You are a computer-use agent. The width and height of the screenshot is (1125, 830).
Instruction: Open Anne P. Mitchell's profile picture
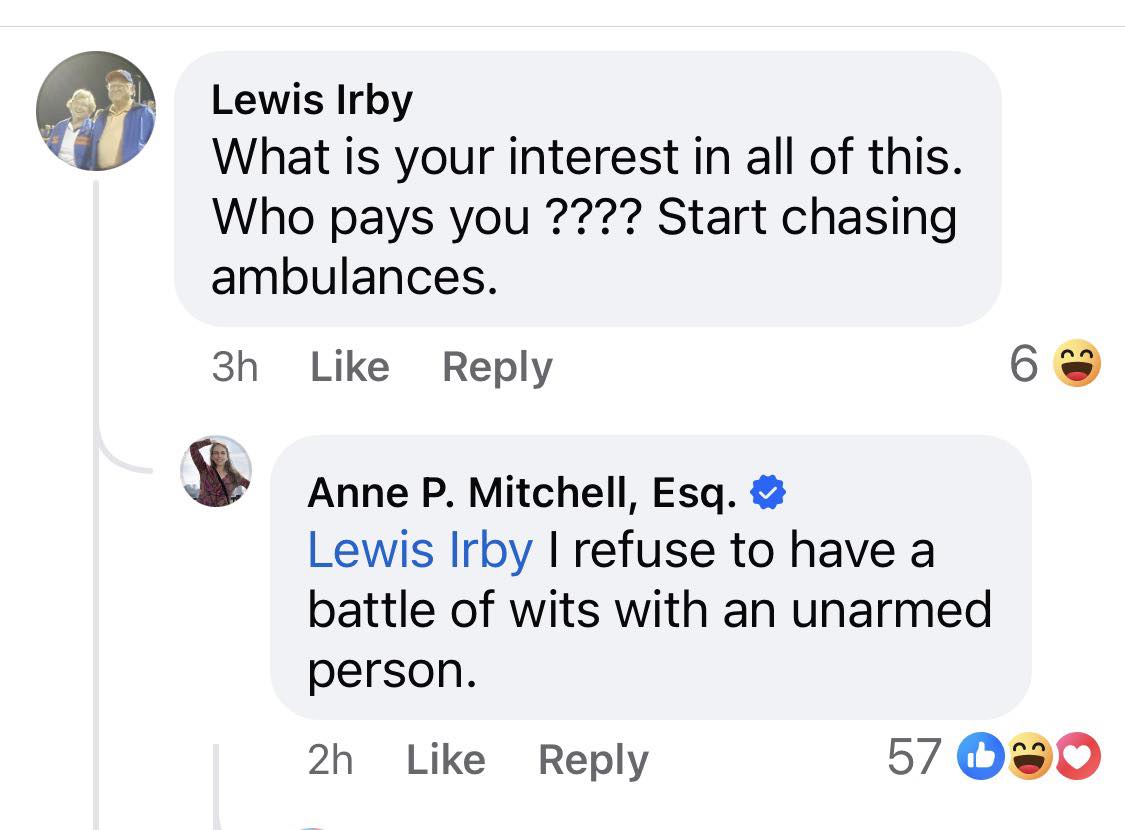pyautogui.click(x=215, y=471)
